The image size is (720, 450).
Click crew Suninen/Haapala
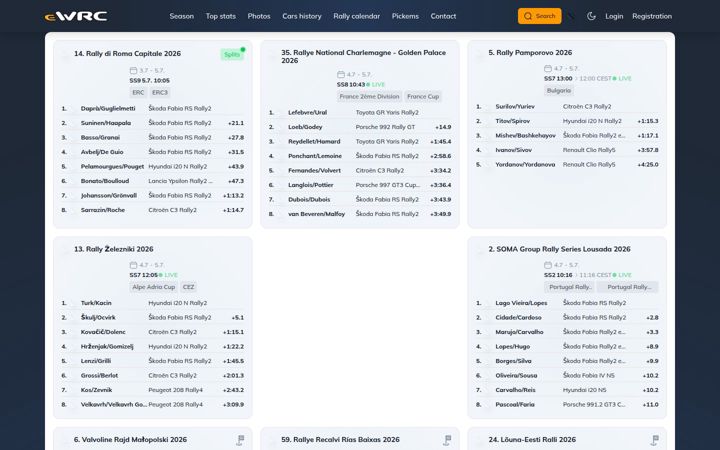[106, 123]
